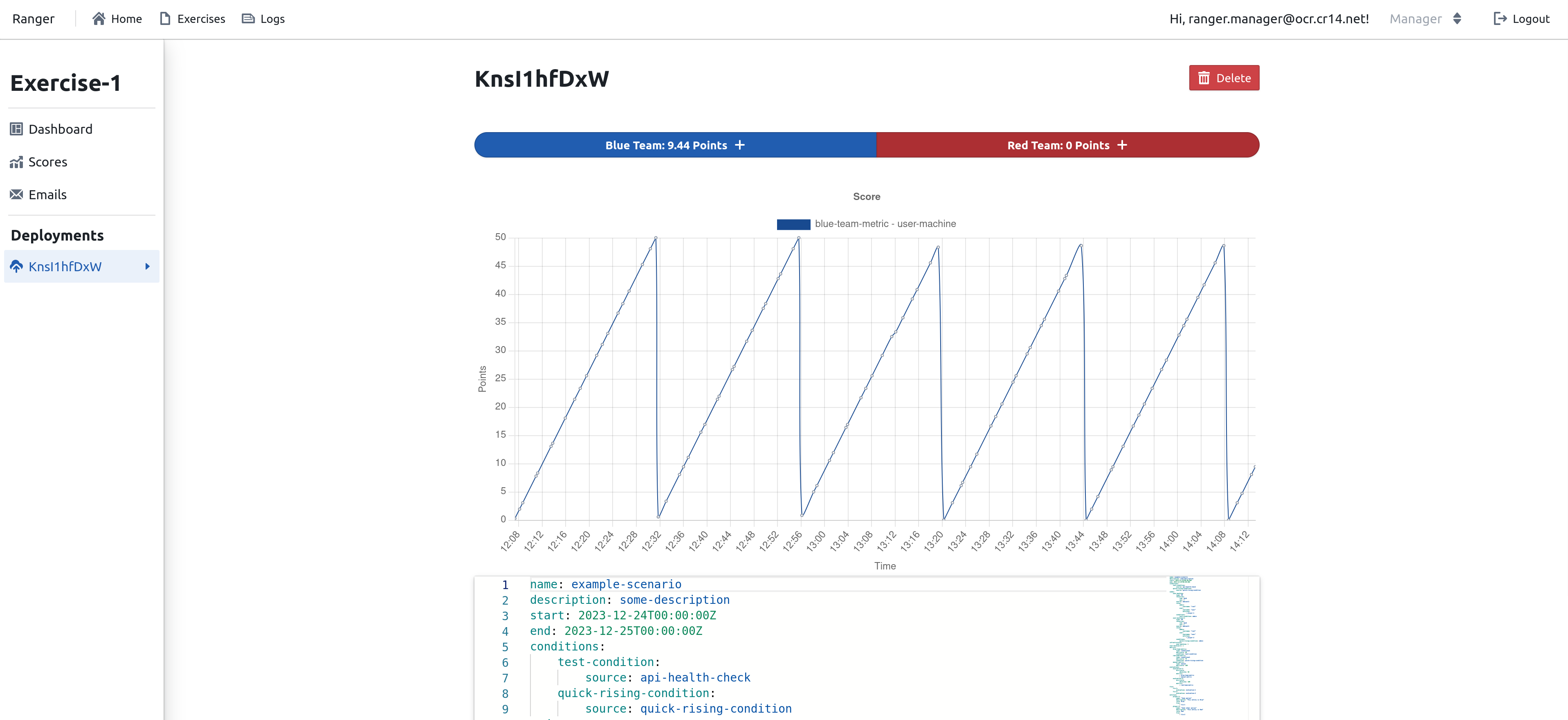Click the Home house icon

pyautogui.click(x=99, y=19)
